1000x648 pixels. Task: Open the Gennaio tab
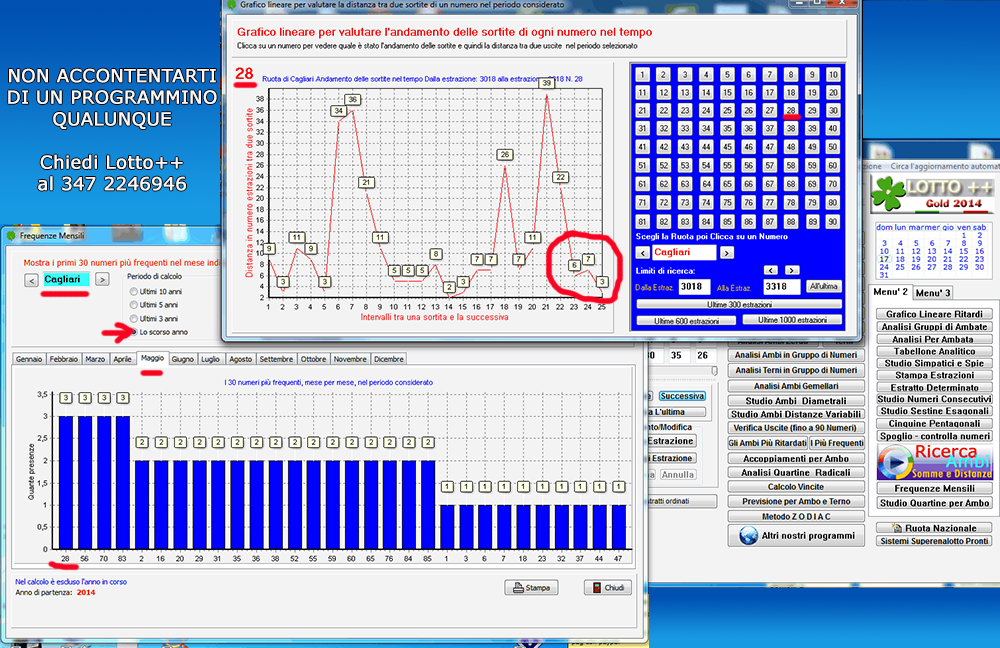(29, 359)
